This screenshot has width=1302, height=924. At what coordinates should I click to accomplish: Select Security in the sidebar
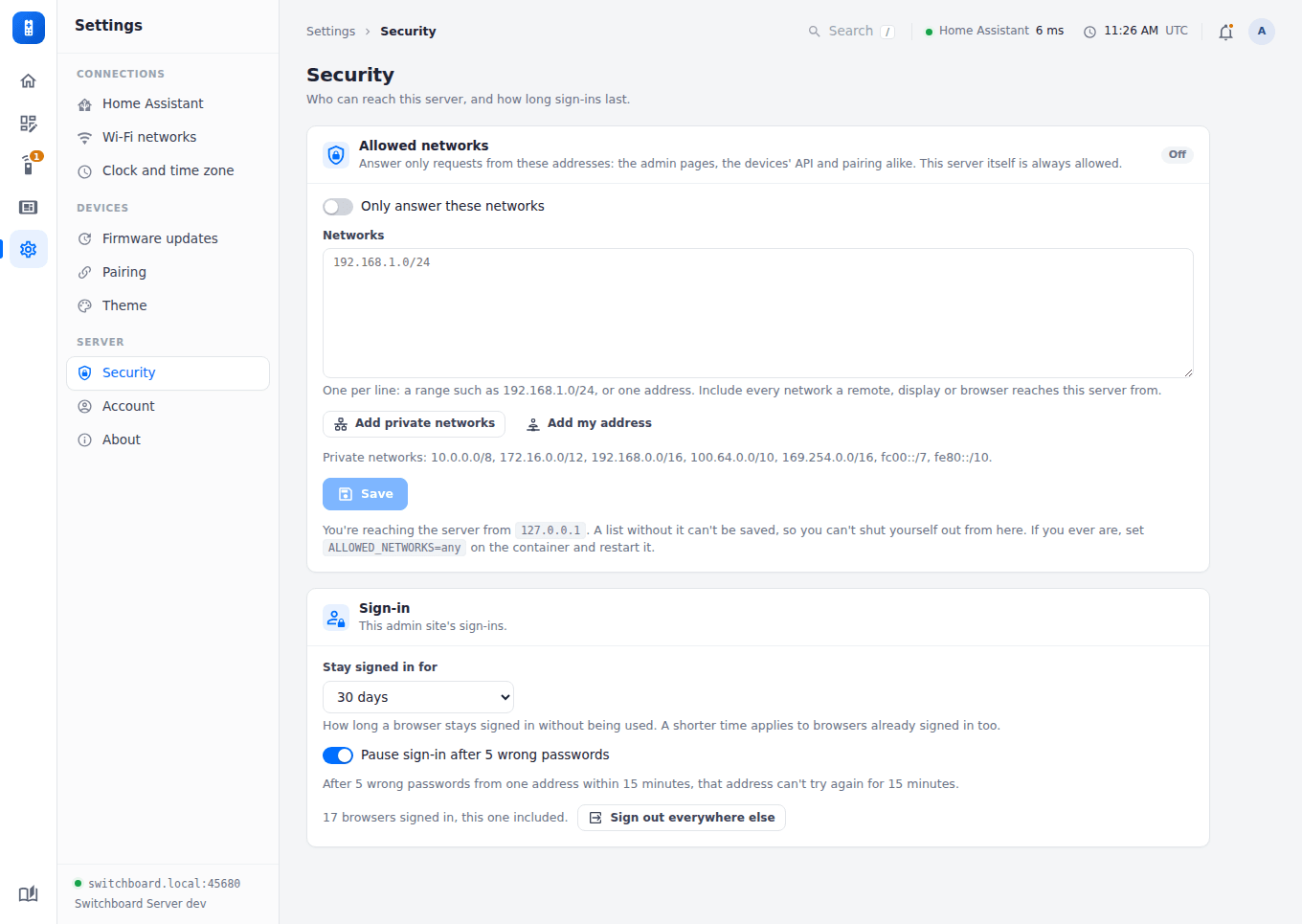click(x=168, y=373)
